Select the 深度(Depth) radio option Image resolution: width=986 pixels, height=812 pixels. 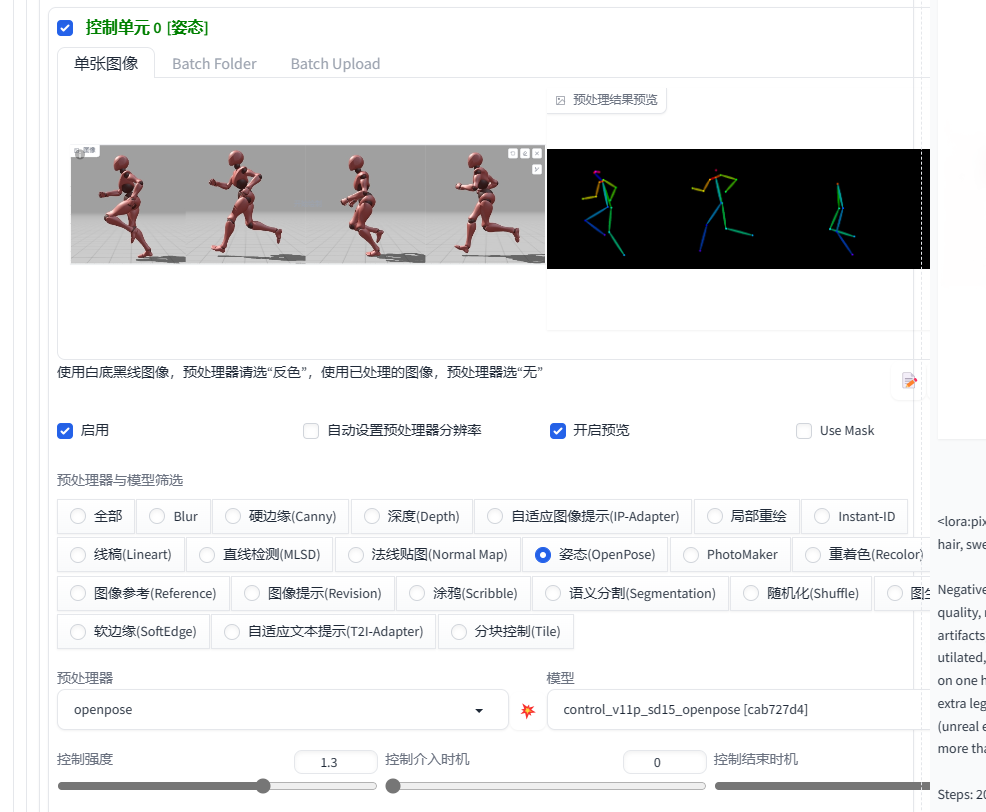(x=372, y=516)
